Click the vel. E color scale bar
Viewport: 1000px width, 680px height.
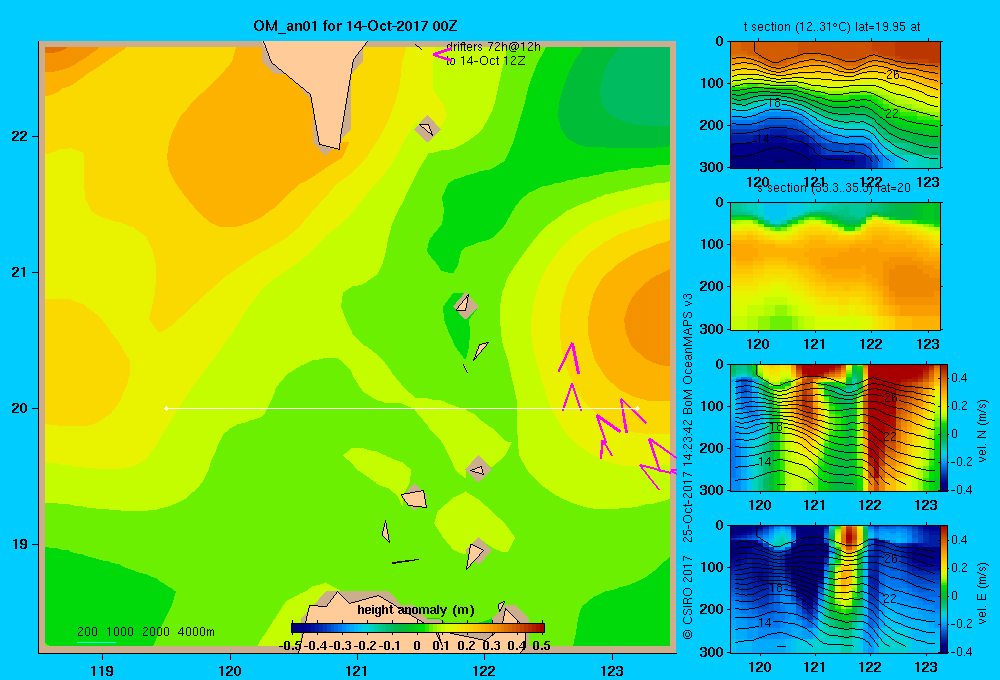[945, 589]
